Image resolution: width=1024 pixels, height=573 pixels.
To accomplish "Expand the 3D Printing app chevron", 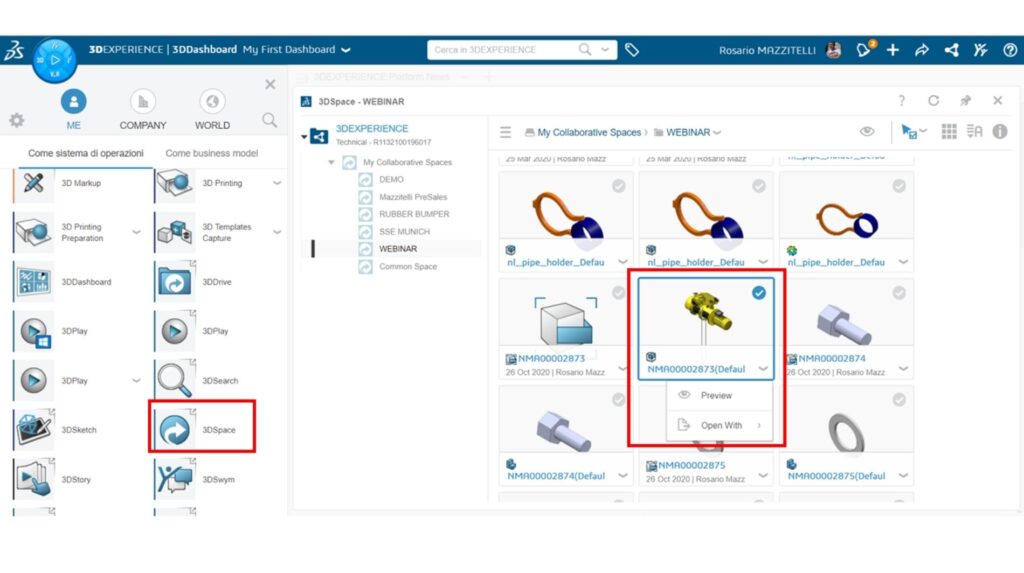I will [277, 184].
